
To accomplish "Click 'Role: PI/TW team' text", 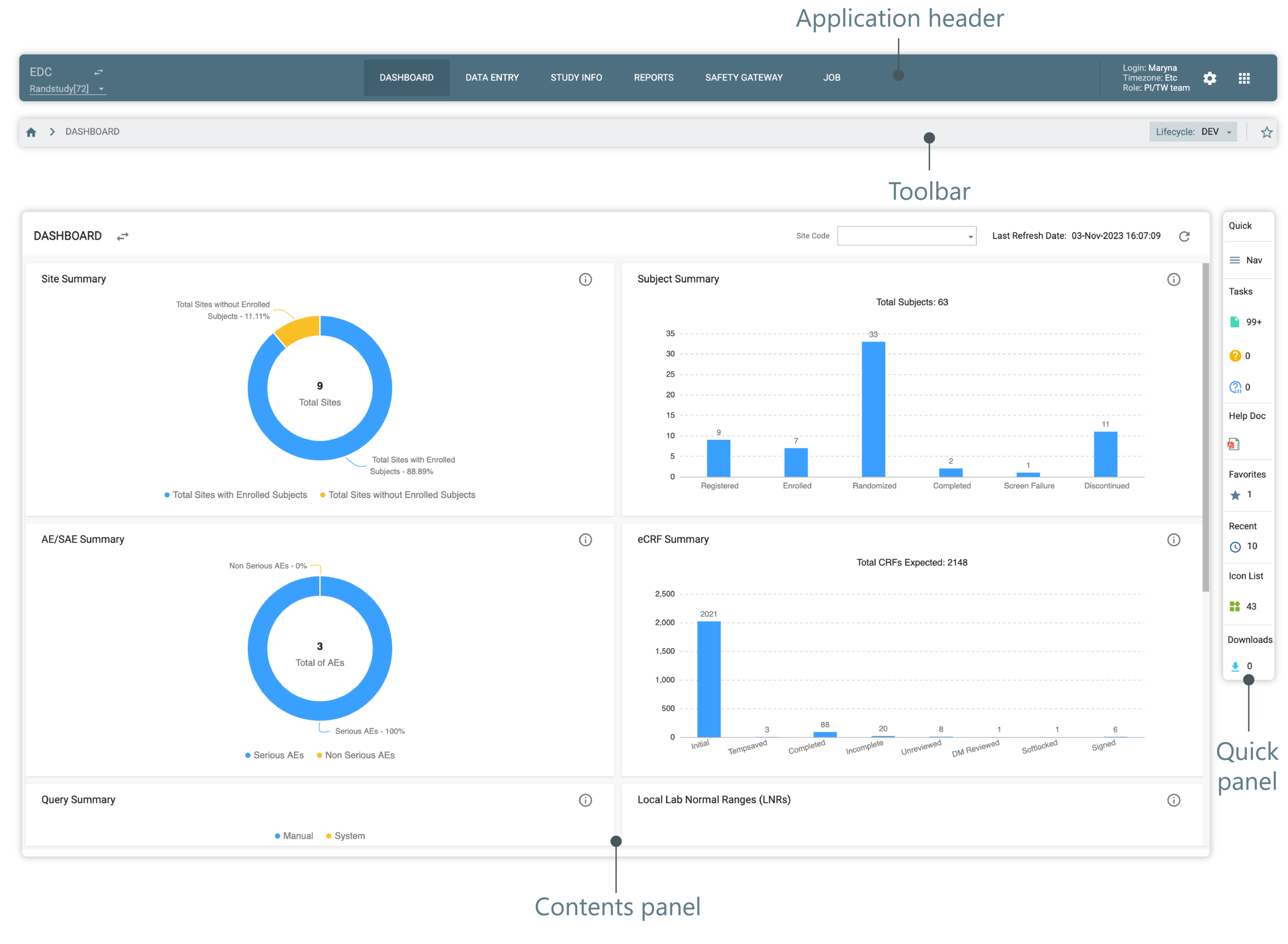I will pos(1156,88).
